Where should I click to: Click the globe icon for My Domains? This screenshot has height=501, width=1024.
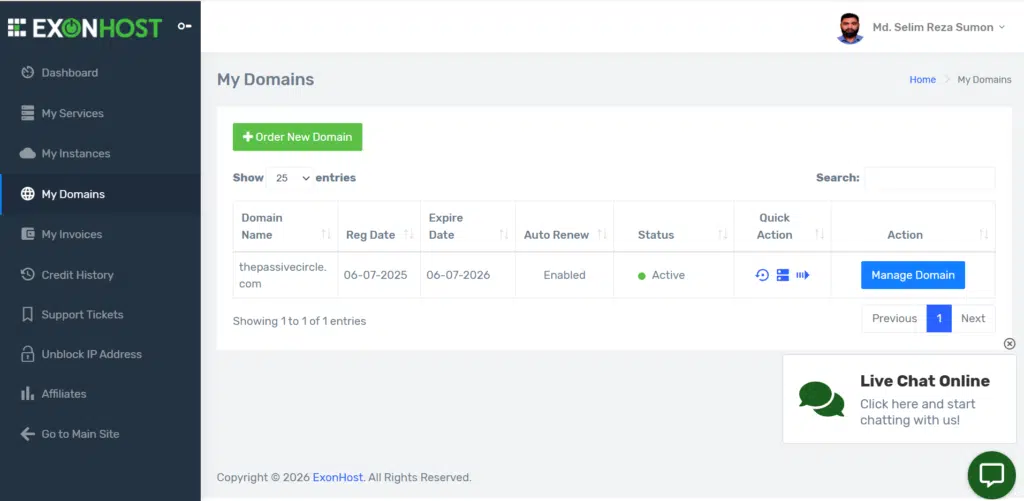click(x=27, y=194)
